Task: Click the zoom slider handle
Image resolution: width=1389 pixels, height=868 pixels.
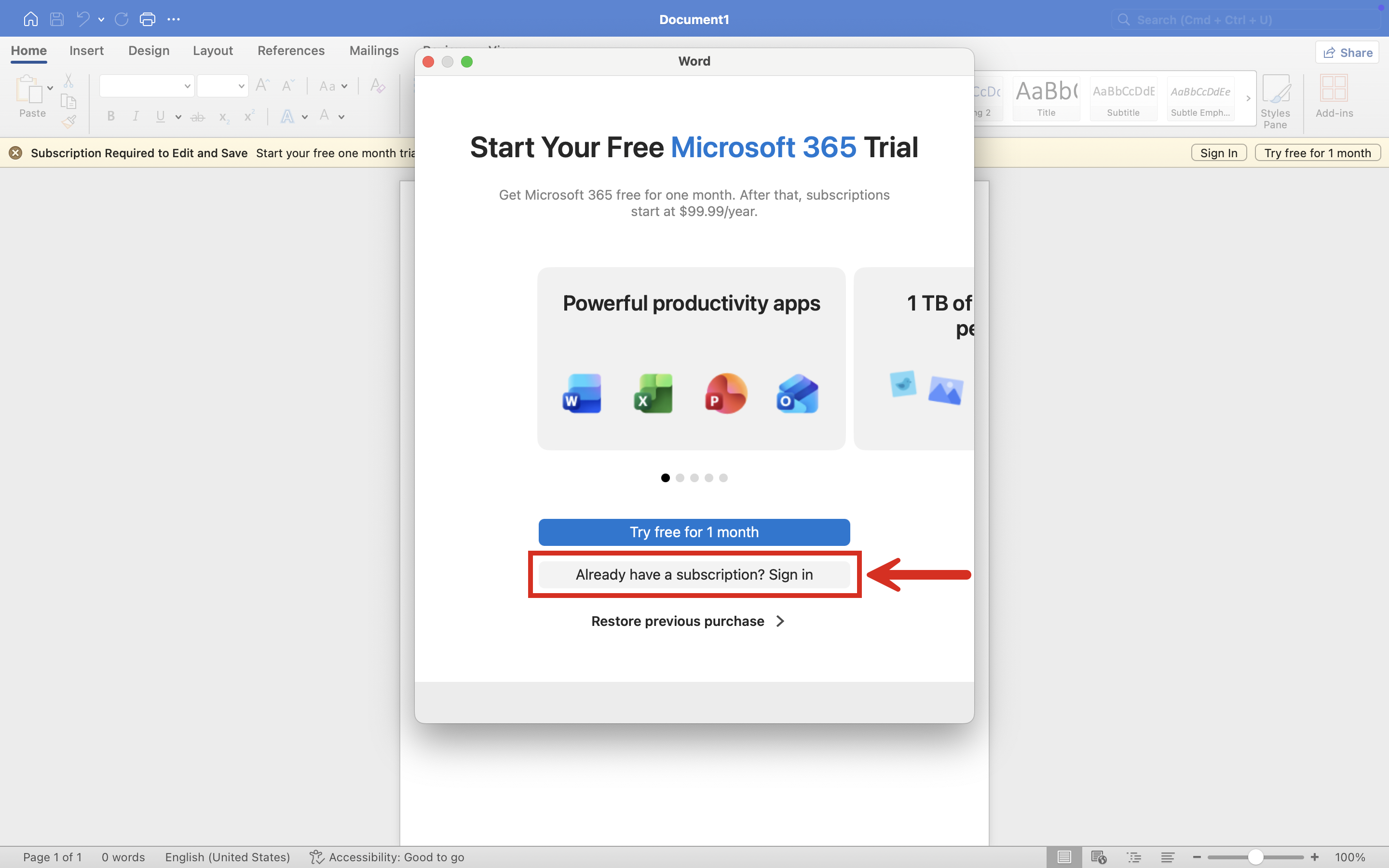Action: pyautogui.click(x=1255, y=857)
